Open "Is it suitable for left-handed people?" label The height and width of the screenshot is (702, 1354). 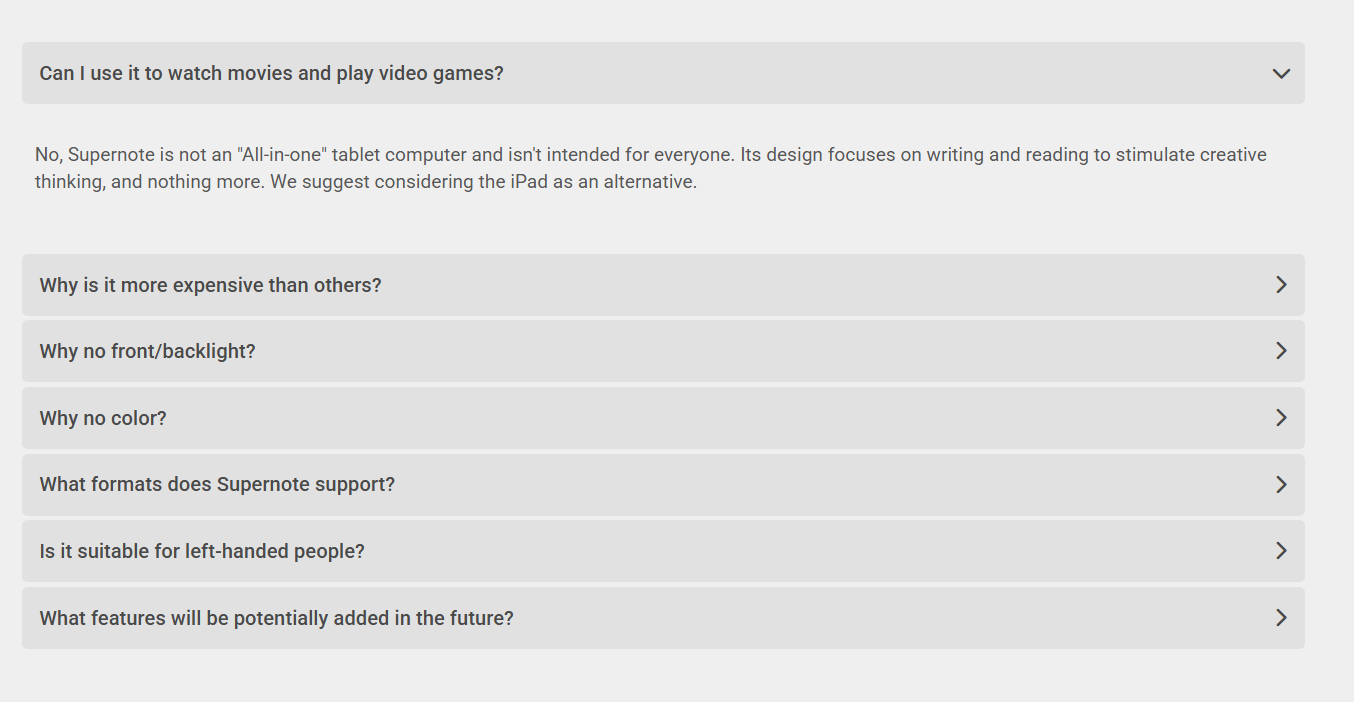click(x=202, y=551)
